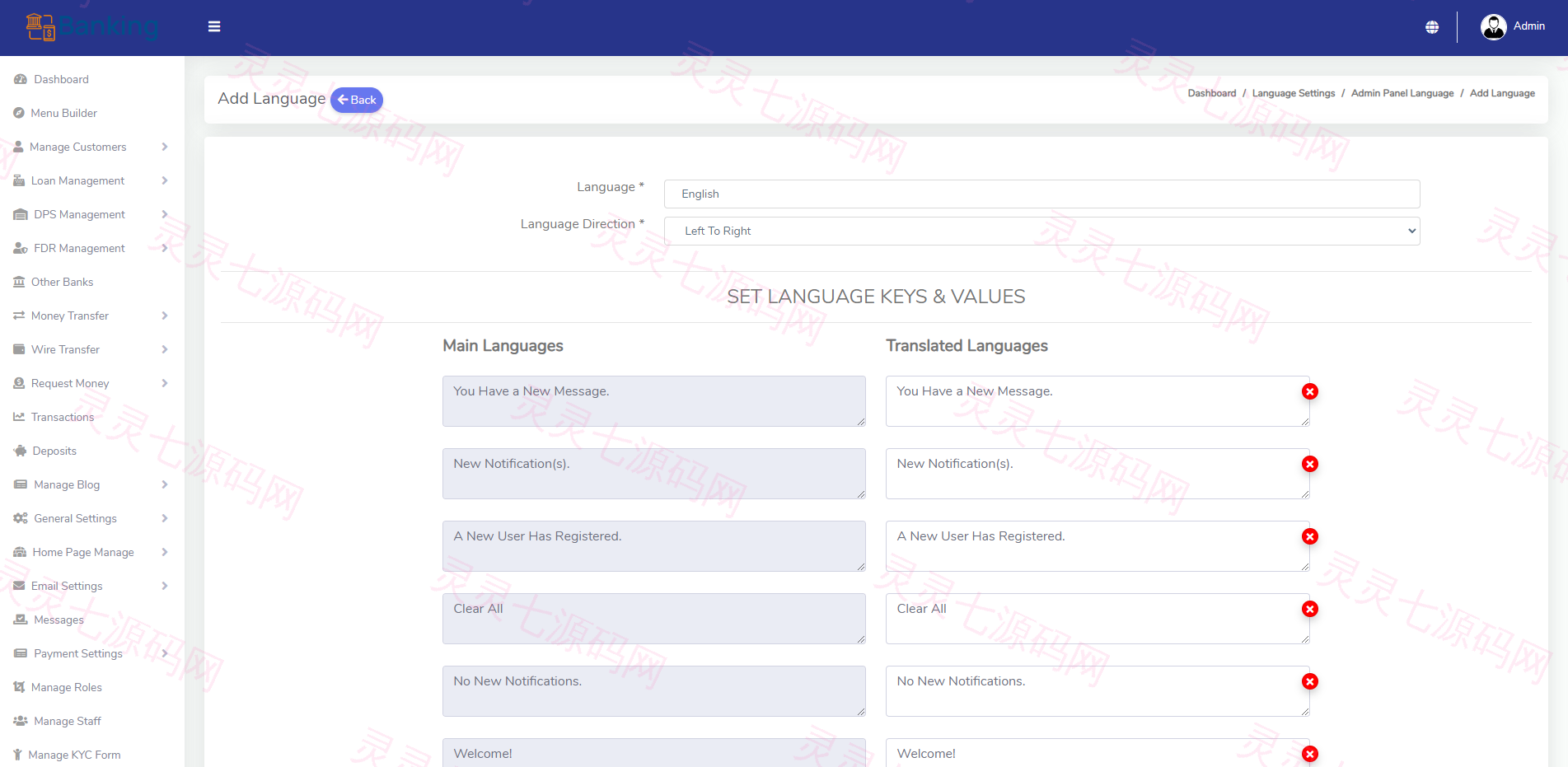1568x767 pixels.
Task: Click the Language name input field
Action: click(1041, 194)
